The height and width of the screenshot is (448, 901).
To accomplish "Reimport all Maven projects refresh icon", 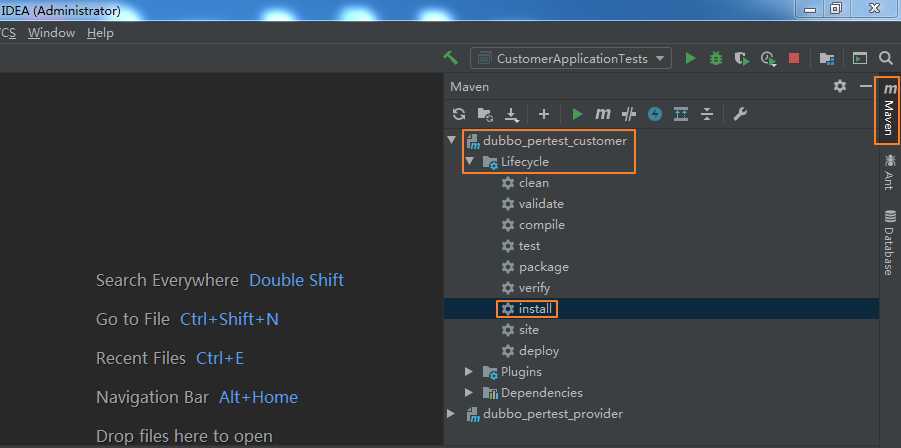I will click(x=459, y=114).
